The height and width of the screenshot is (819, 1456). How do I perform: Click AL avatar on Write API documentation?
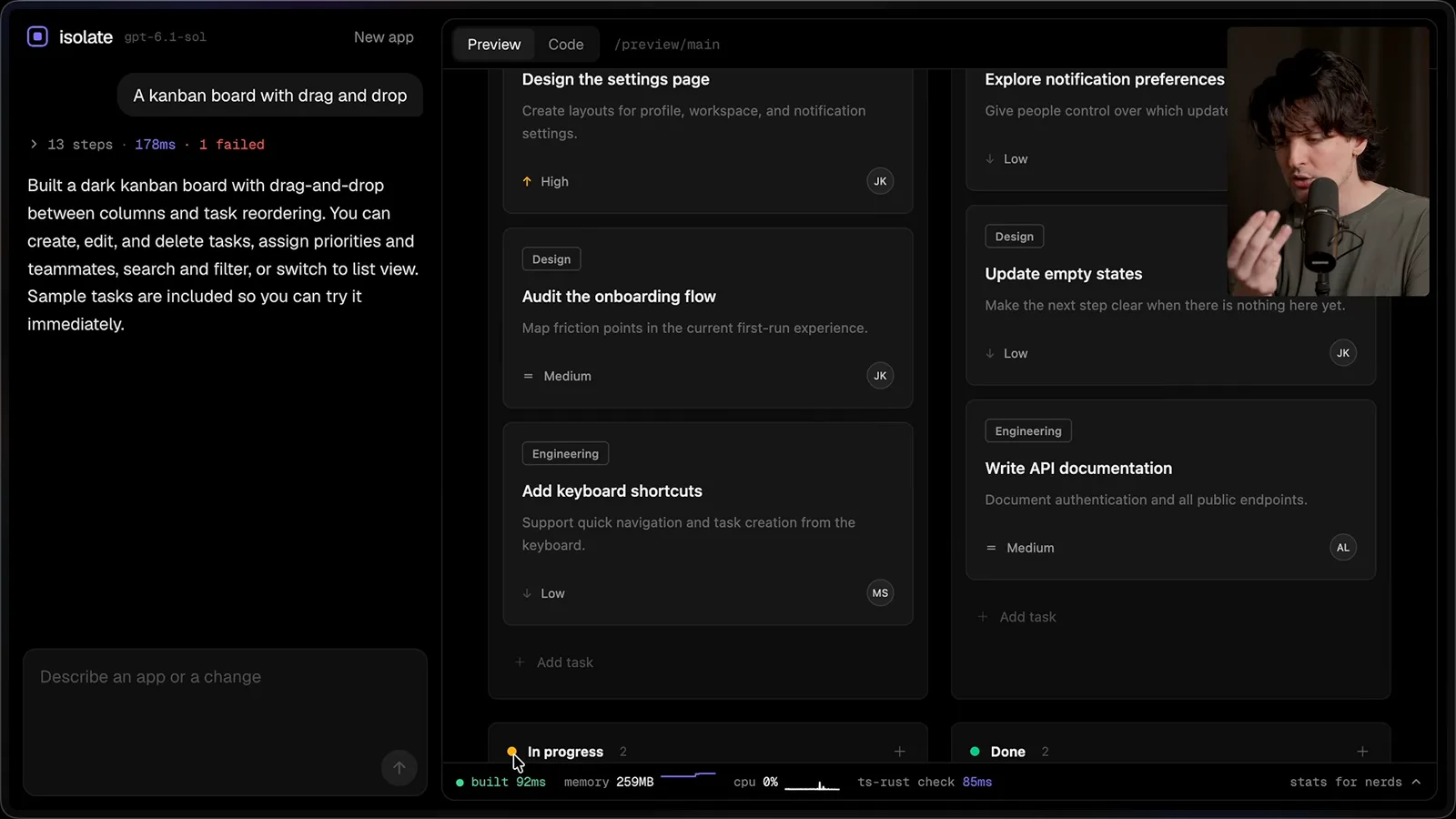tap(1343, 548)
